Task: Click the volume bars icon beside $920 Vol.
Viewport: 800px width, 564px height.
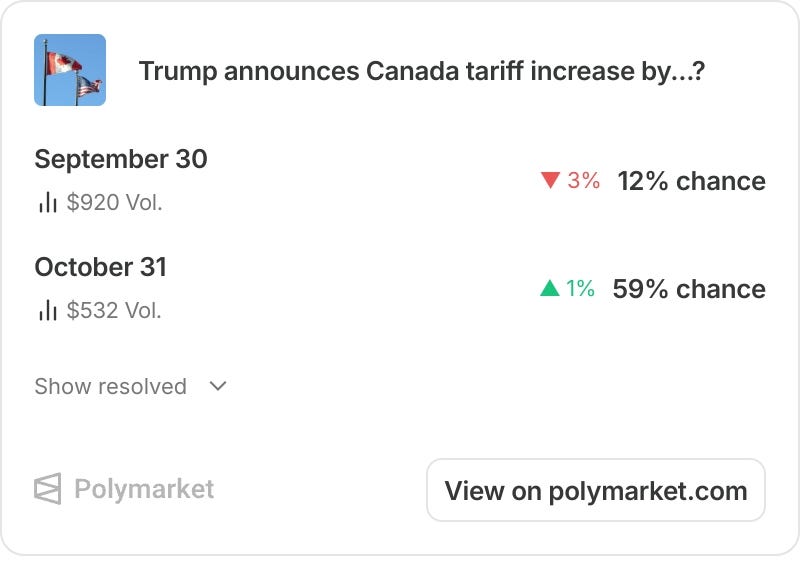Action: (x=47, y=202)
